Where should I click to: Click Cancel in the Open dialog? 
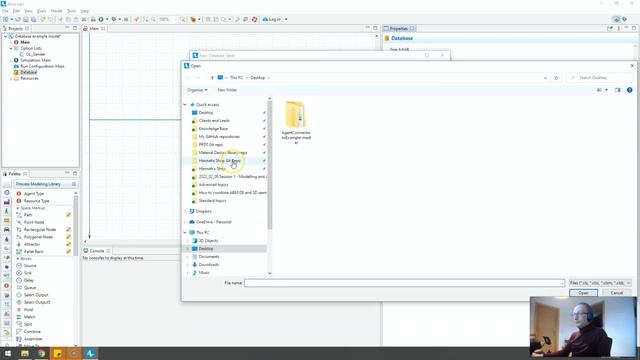[x=617, y=293]
